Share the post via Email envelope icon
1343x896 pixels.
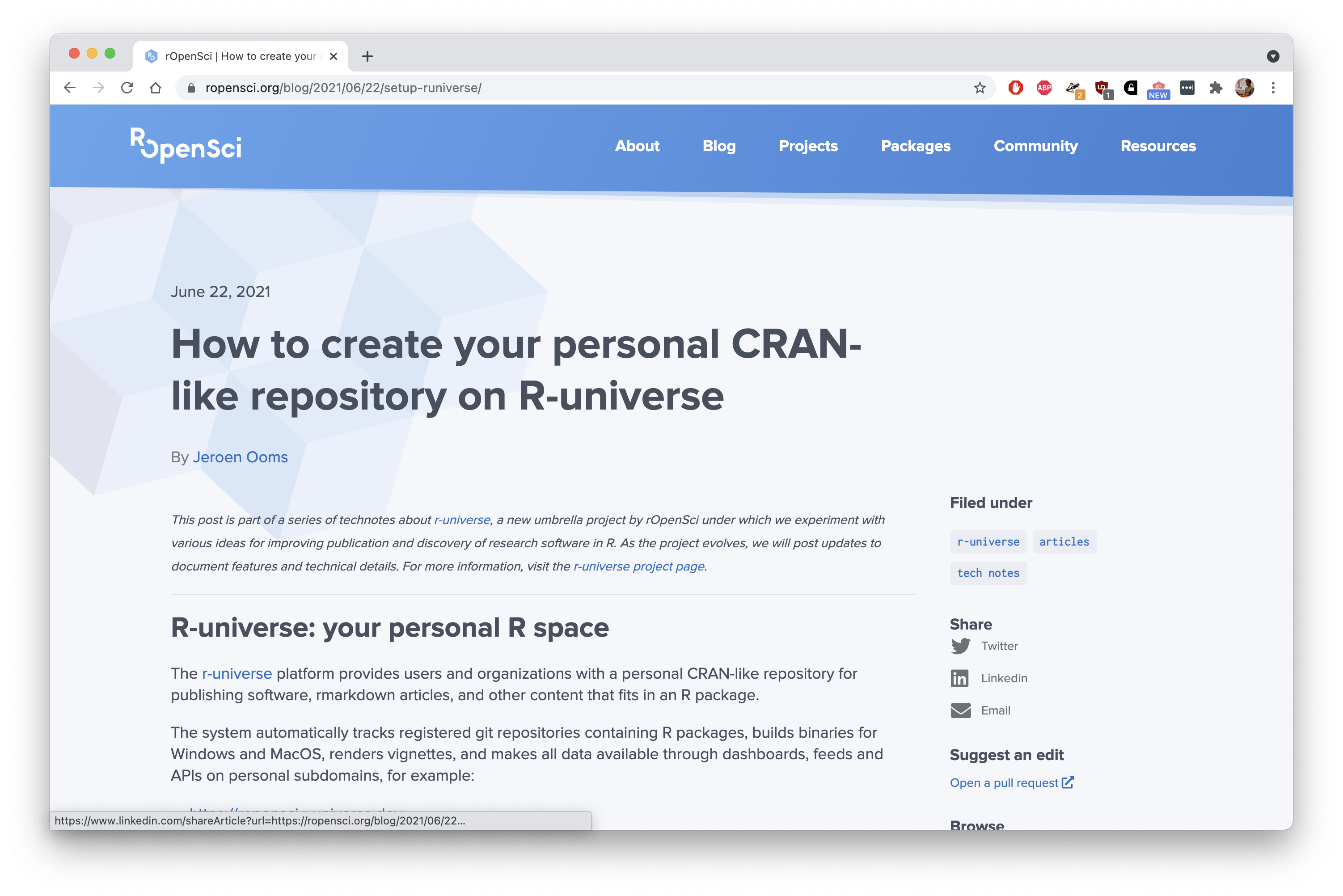pyautogui.click(x=960, y=710)
